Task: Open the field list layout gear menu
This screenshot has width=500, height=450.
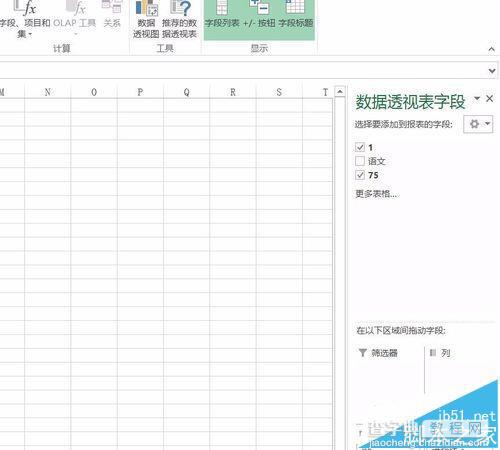Action: point(478,124)
